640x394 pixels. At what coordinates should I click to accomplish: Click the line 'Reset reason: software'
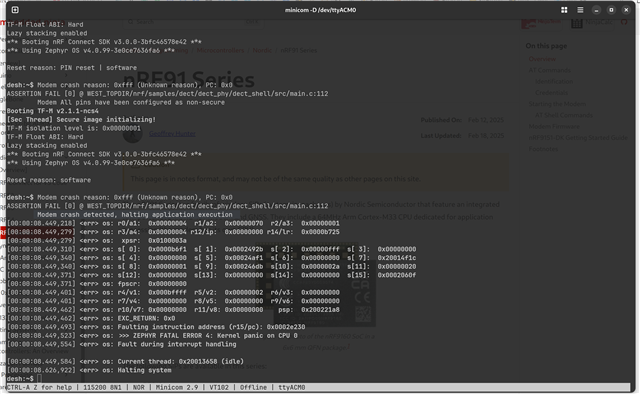pyautogui.click(x=49, y=180)
